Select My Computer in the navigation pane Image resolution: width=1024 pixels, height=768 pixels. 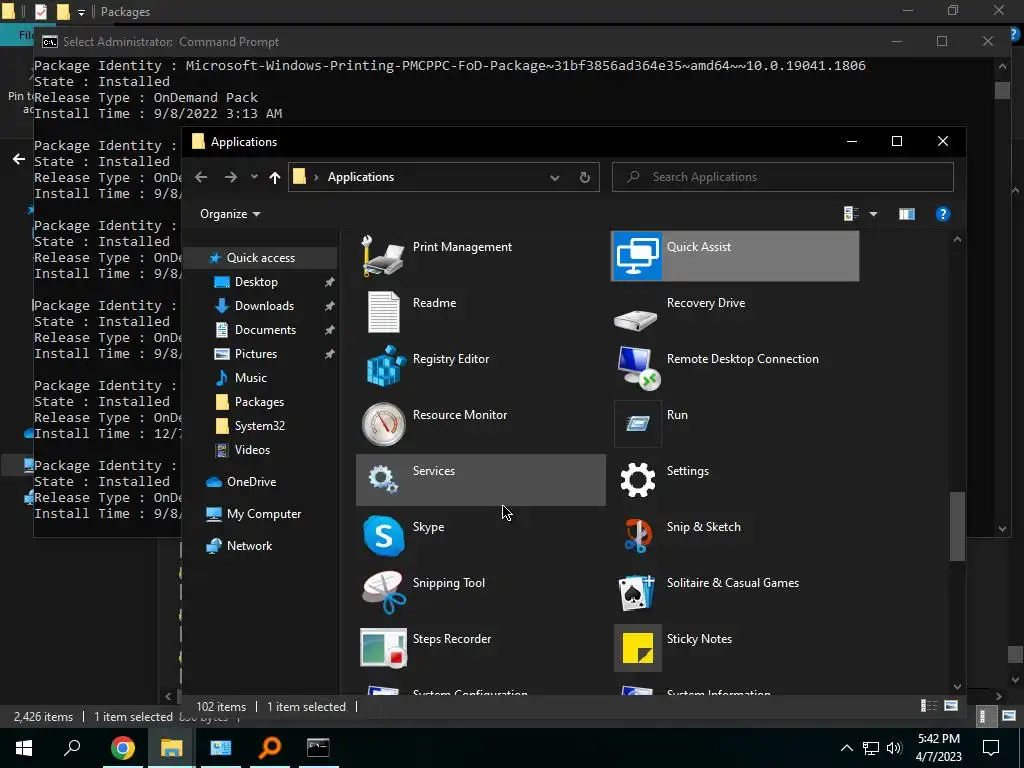[264, 514]
